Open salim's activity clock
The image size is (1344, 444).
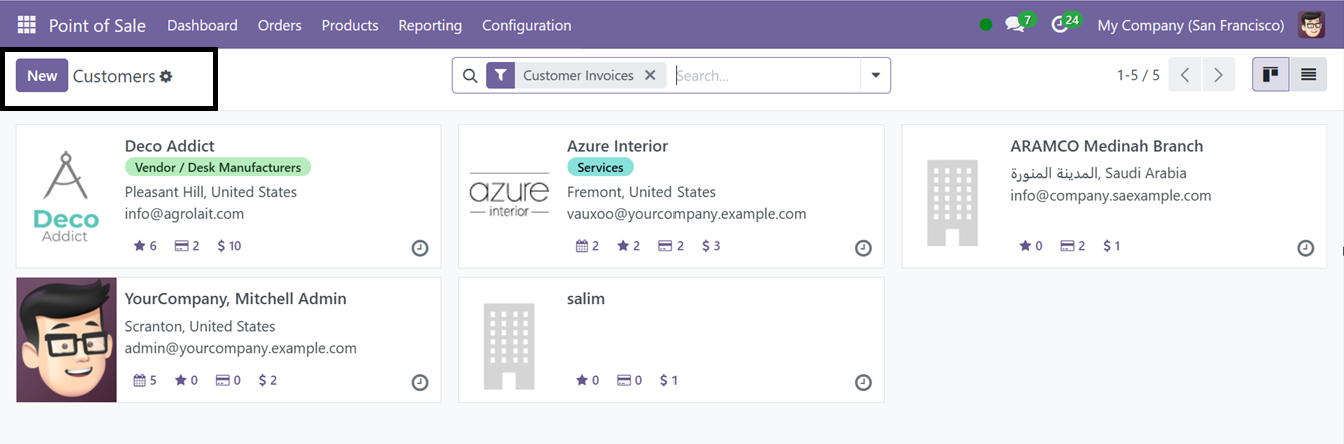(x=863, y=382)
